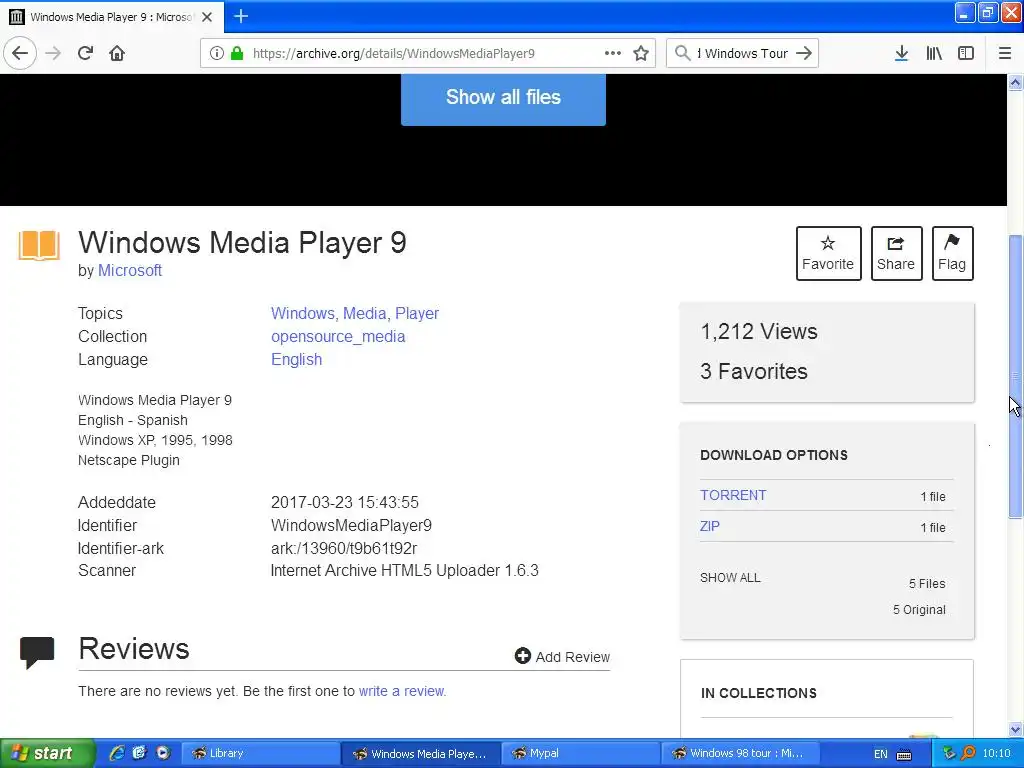Open the opensource_media collection link
Image resolution: width=1024 pixels, height=768 pixels.
[338, 336]
